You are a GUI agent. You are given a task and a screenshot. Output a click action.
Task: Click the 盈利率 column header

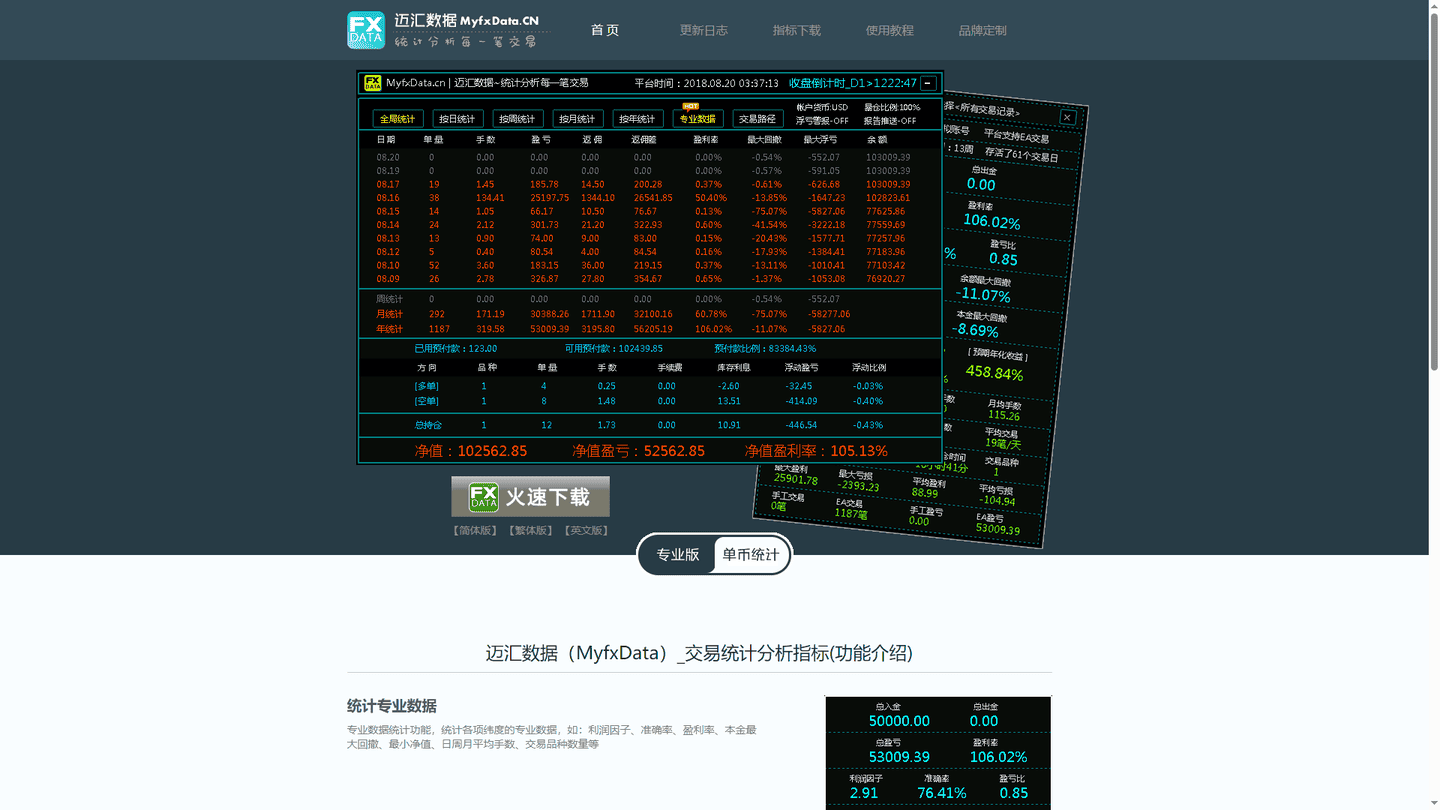click(706, 140)
